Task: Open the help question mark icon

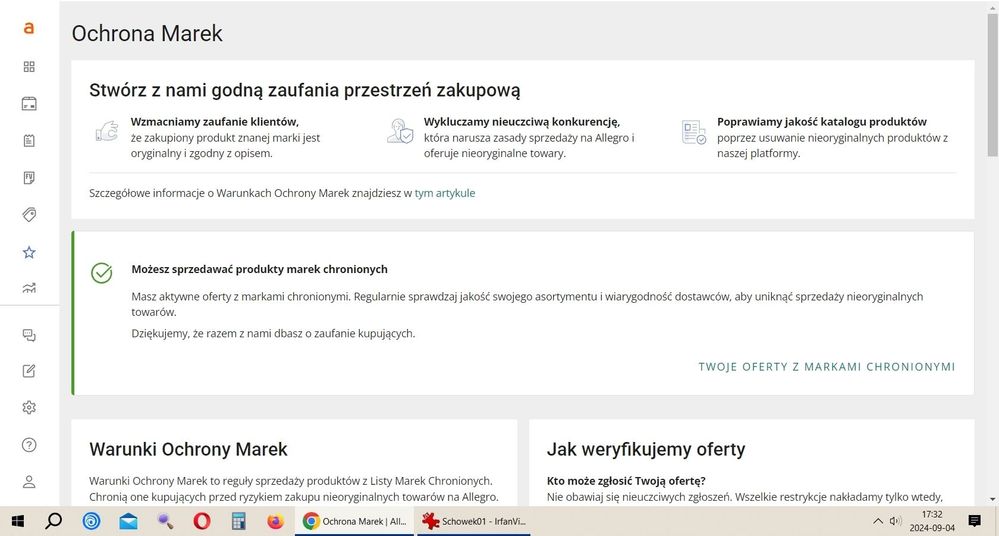Action: tap(29, 445)
